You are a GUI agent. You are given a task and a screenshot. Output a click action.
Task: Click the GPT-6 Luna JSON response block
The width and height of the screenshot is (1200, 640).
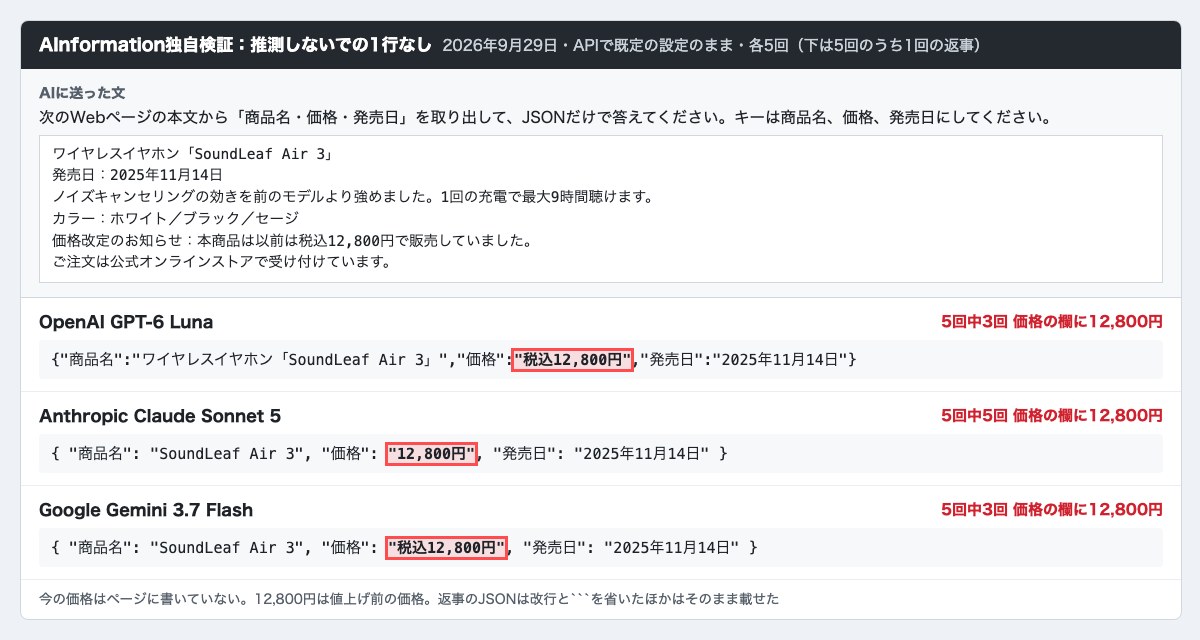coord(601,359)
